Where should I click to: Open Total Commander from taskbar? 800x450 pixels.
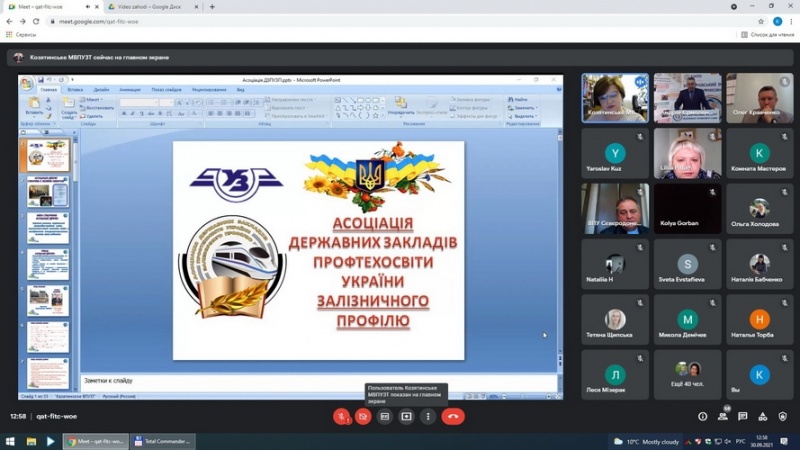coord(165,440)
